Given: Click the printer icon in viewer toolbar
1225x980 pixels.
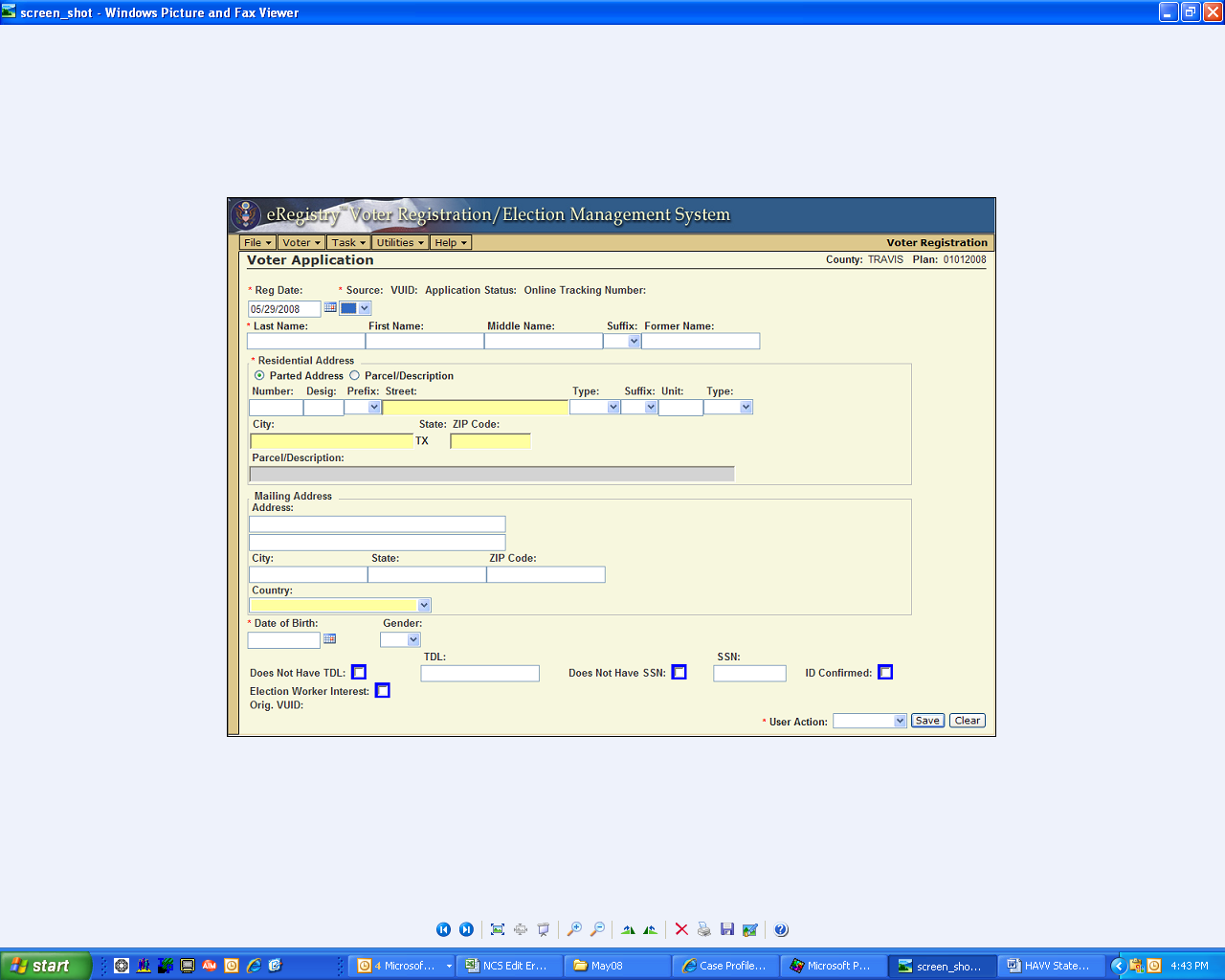Looking at the screenshot, I should [x=704, y=929].
